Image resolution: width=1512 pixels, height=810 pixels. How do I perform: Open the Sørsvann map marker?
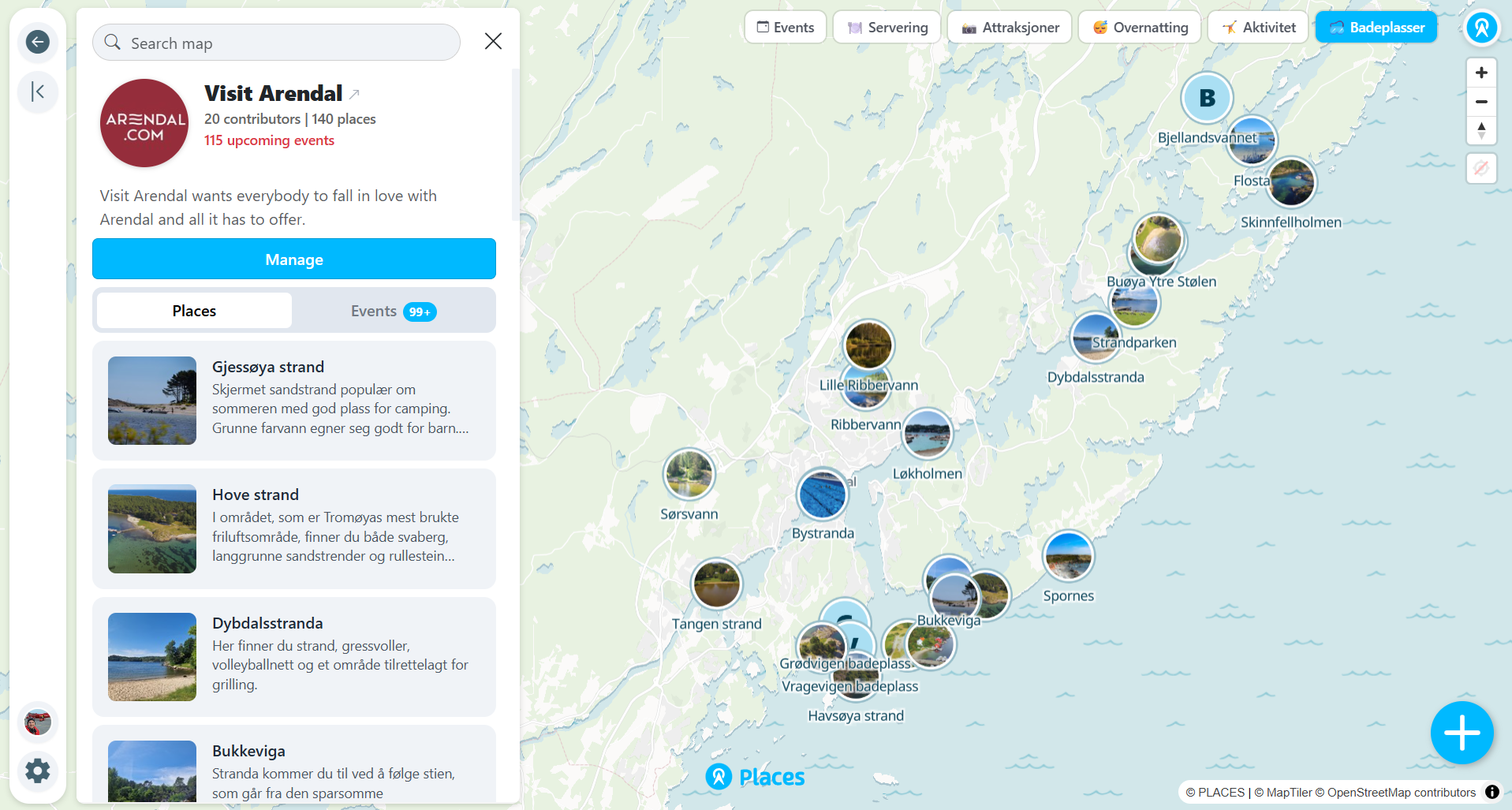pyautogui.click(x=689, y=474)
